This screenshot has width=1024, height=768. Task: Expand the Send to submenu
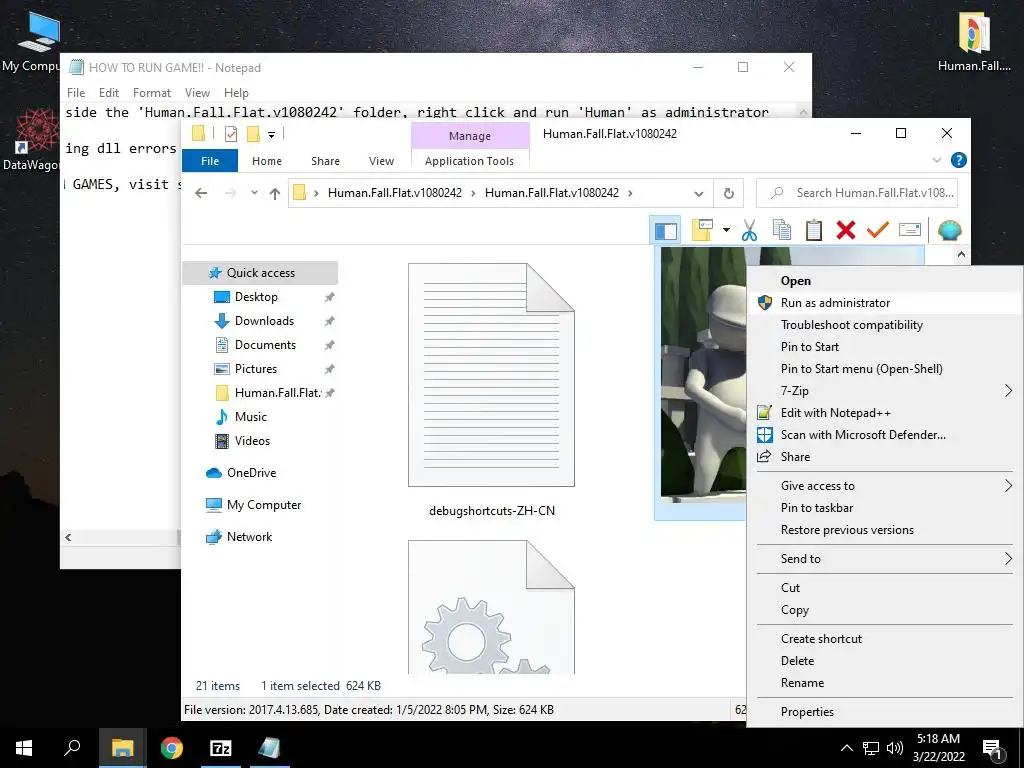tap(884, 559)
